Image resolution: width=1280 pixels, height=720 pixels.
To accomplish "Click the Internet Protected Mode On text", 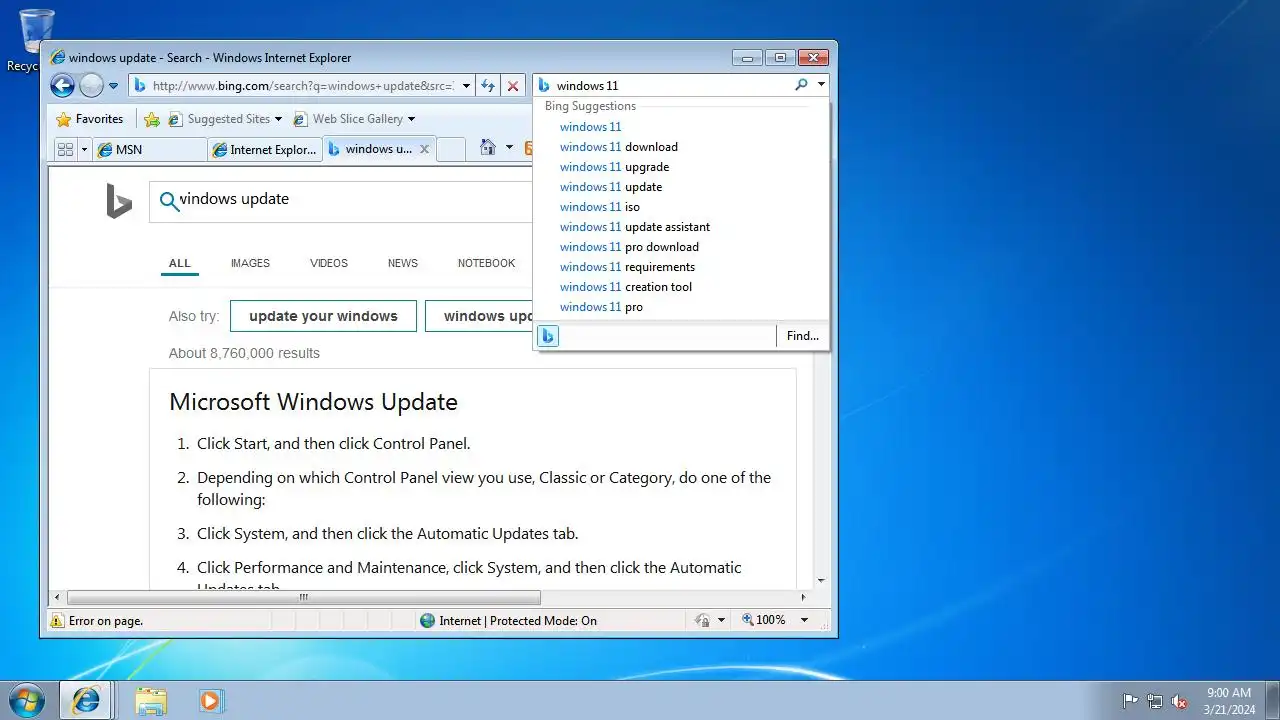I will tap(518, 621).
